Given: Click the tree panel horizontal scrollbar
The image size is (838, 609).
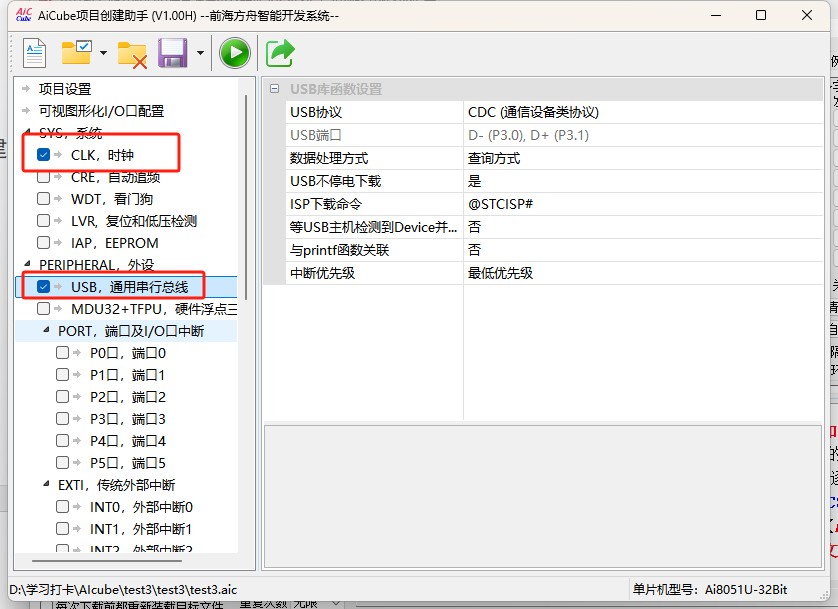Looking at the screenshot, I should click(x=107, y=561).
